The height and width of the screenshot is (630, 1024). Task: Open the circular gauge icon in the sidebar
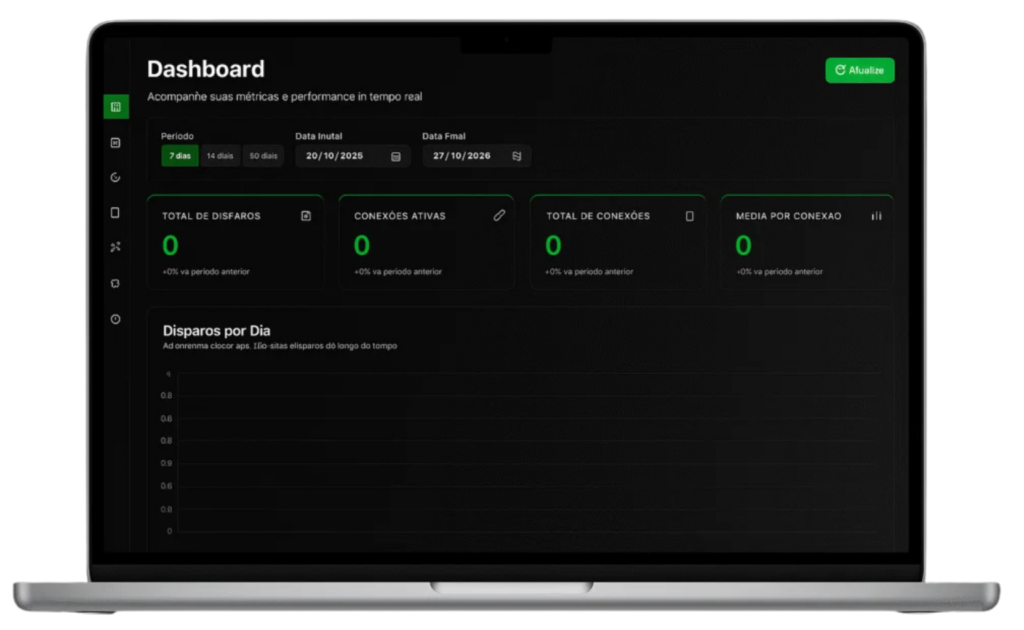tap(116, 178)
